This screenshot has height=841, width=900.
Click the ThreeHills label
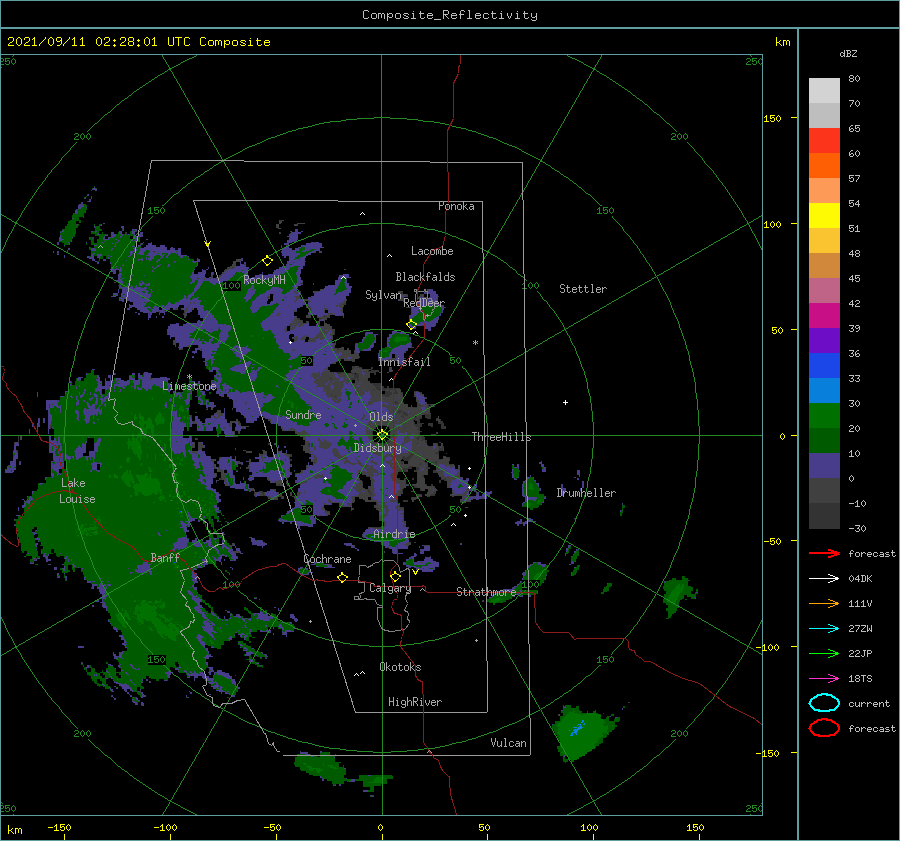click(502, 437)
